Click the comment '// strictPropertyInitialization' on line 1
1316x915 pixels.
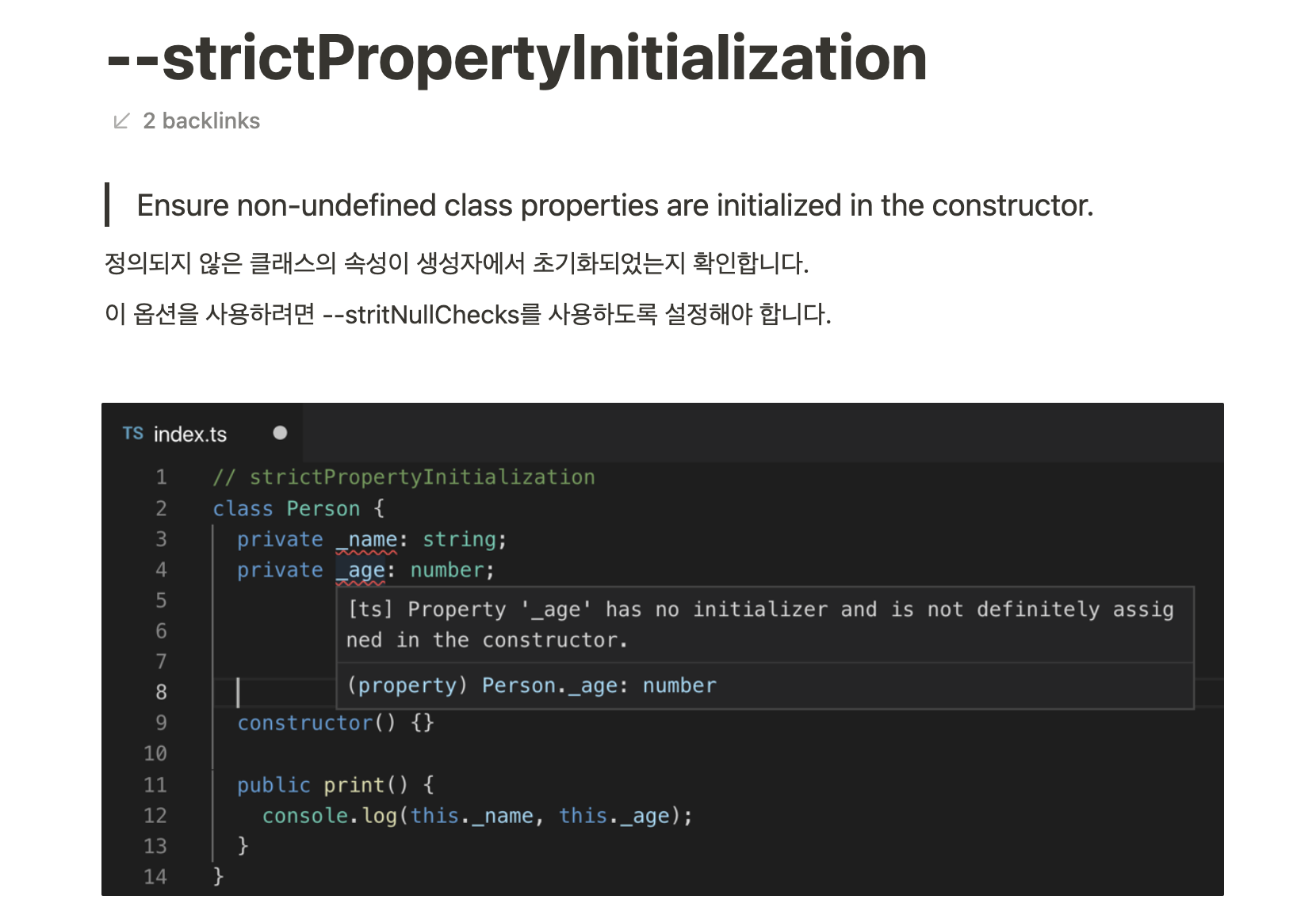tap(404, 477)
